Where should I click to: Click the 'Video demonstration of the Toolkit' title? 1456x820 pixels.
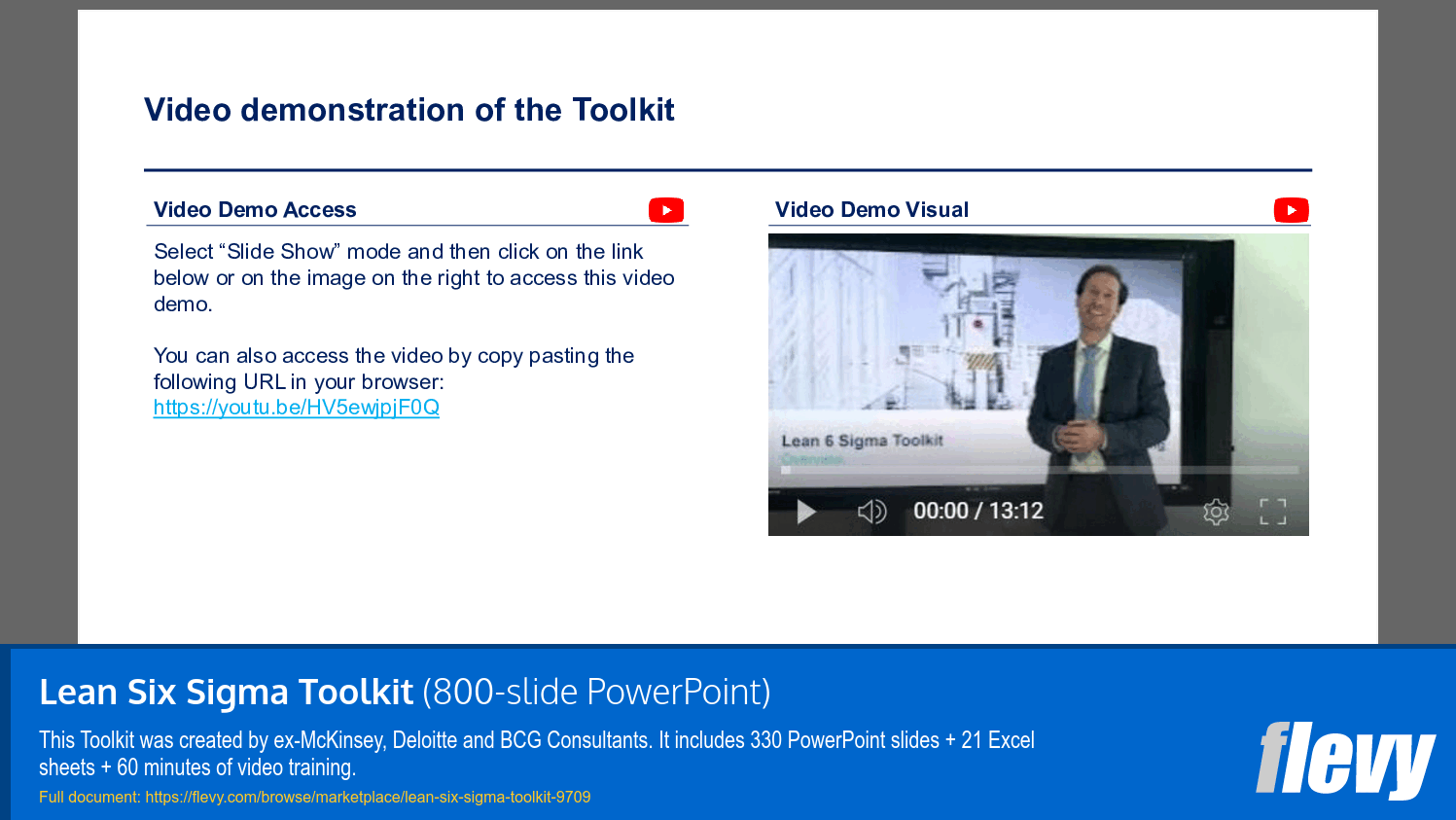[409, 110]
